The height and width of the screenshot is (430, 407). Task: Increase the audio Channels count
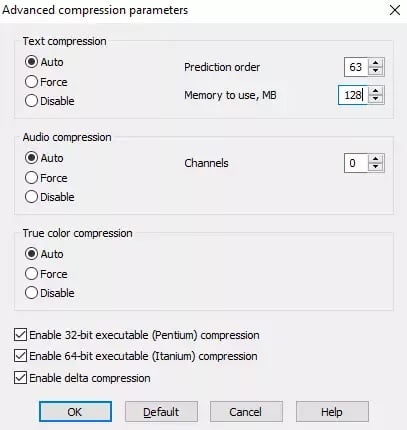(376, 159)
